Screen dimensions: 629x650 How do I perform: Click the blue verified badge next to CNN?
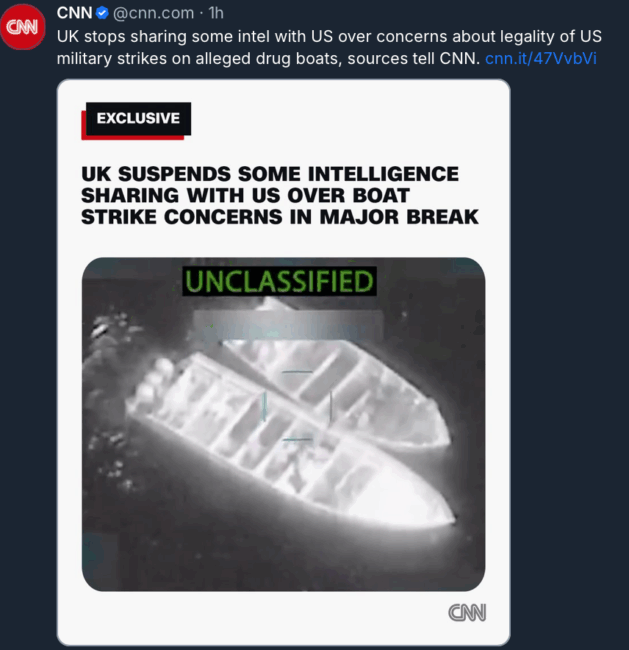(x=102, y=14)
